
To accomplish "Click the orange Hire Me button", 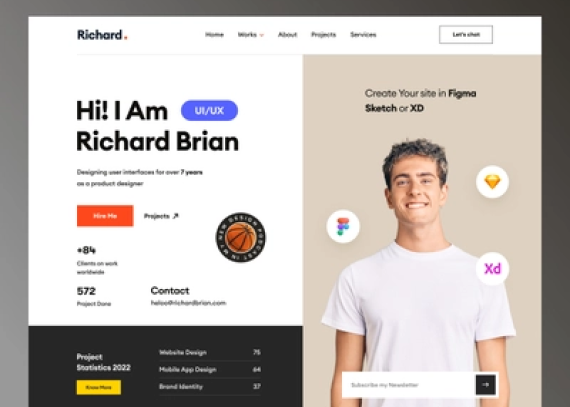I will click(105, 215).
